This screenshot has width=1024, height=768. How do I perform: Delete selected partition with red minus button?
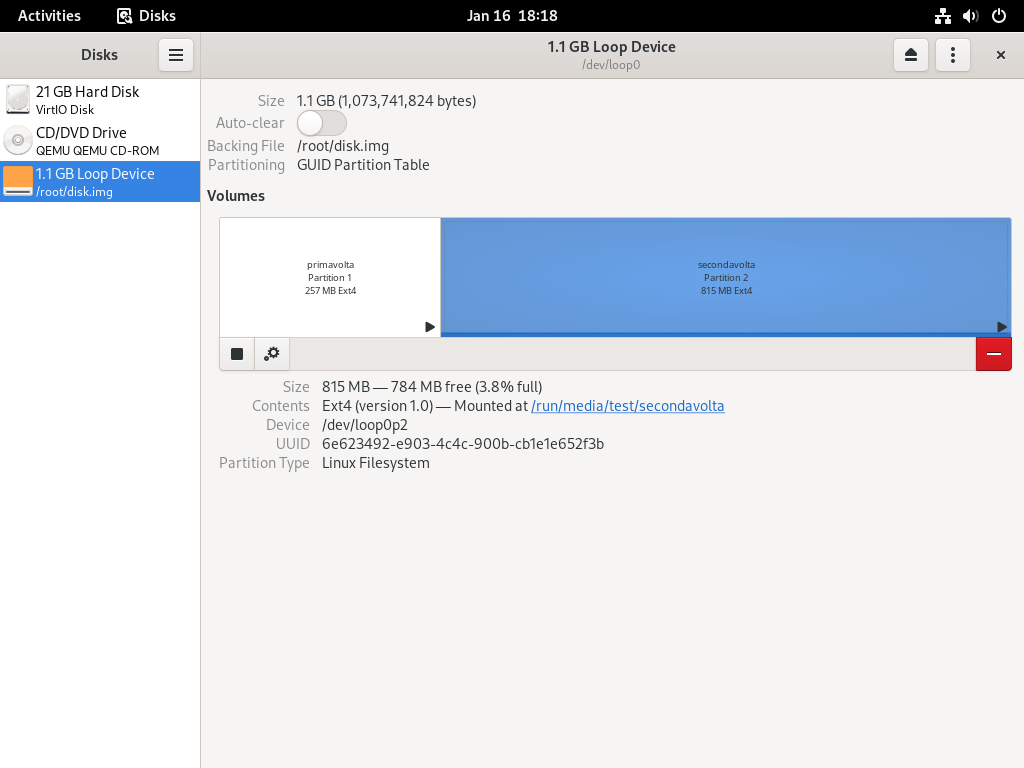tap(993, 354)
